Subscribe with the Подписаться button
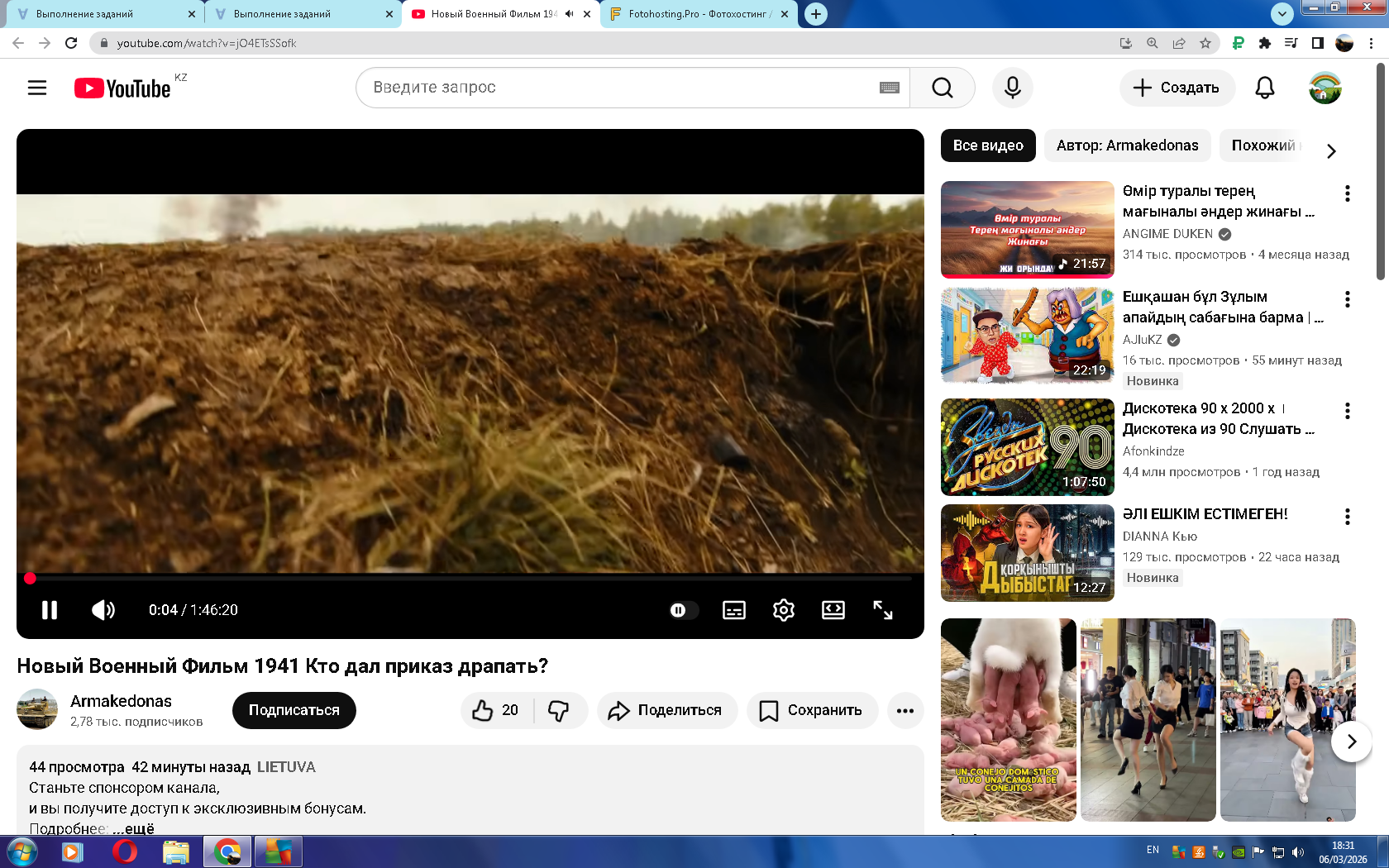 [x=294, y=710]
